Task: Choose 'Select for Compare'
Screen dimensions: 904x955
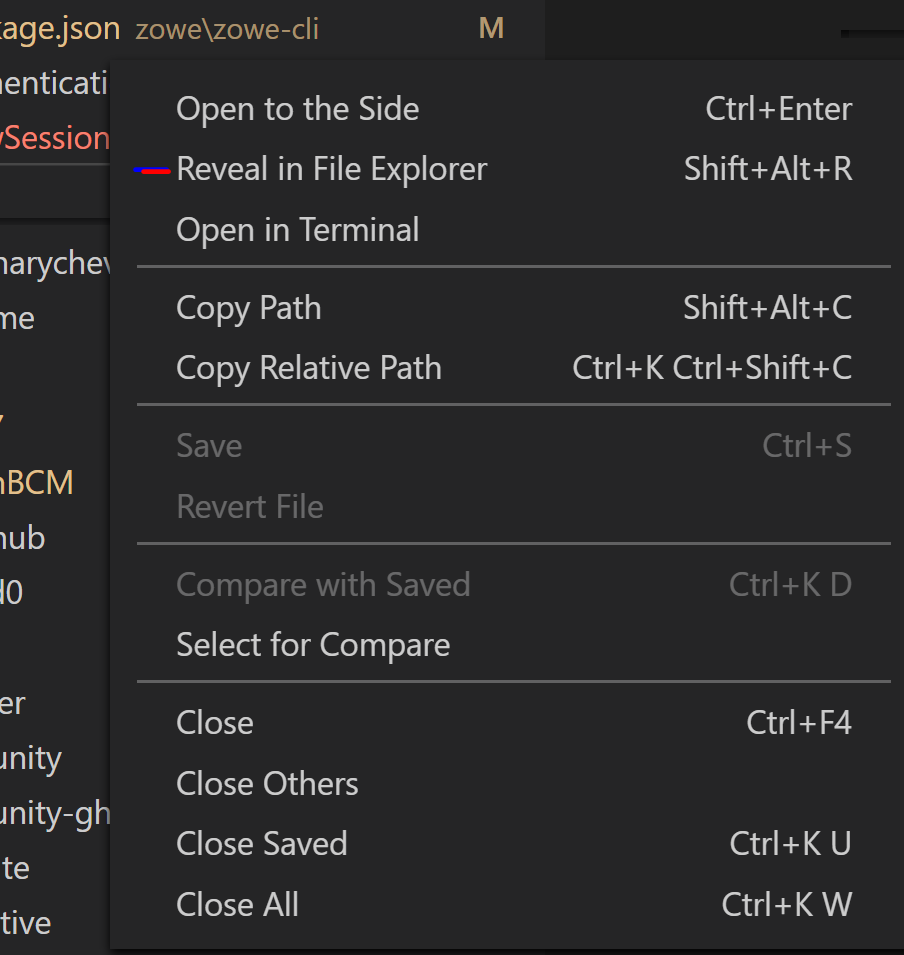Action: 313,644
